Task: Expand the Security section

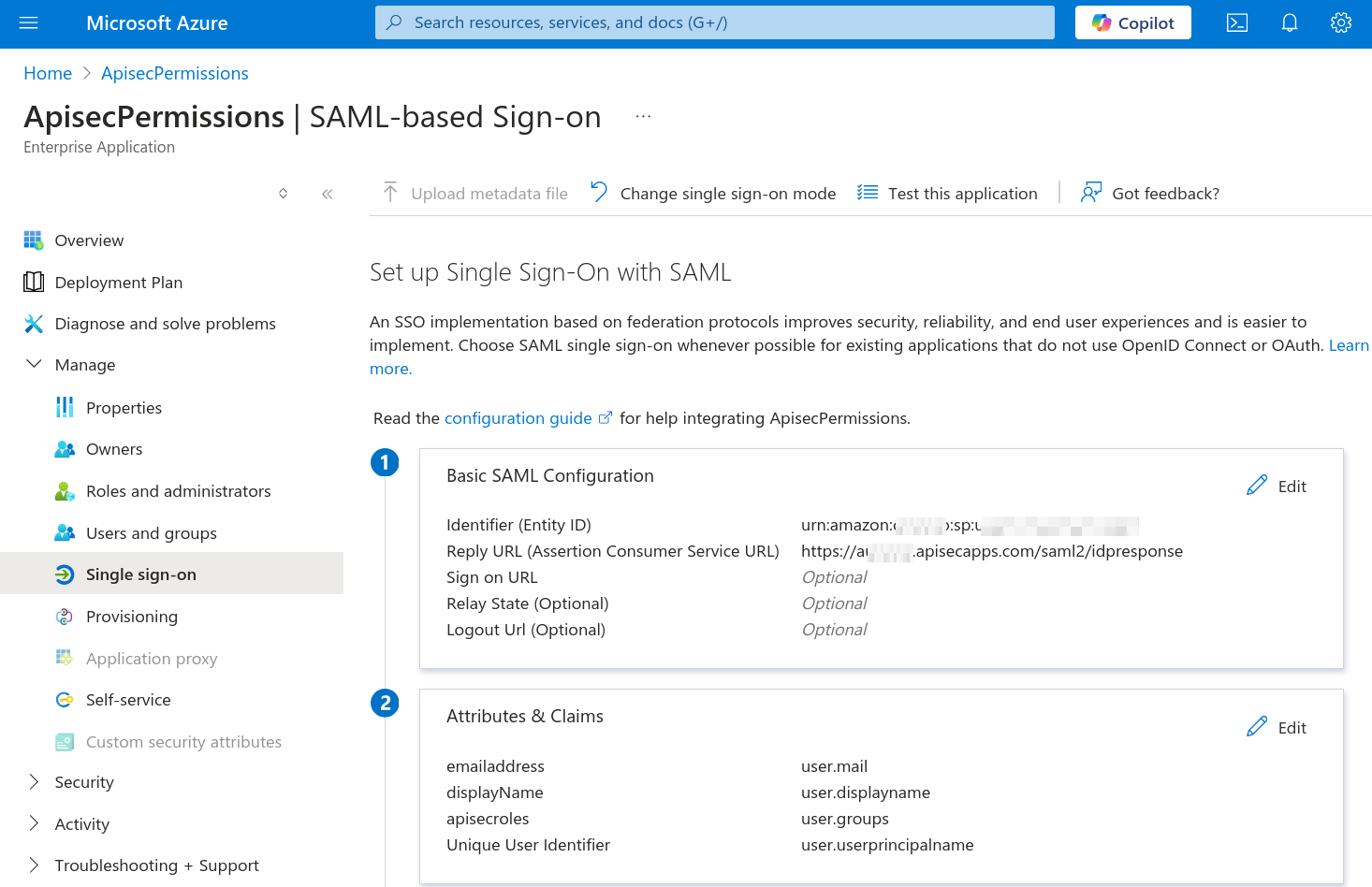Action: click(x=34, y=781)
